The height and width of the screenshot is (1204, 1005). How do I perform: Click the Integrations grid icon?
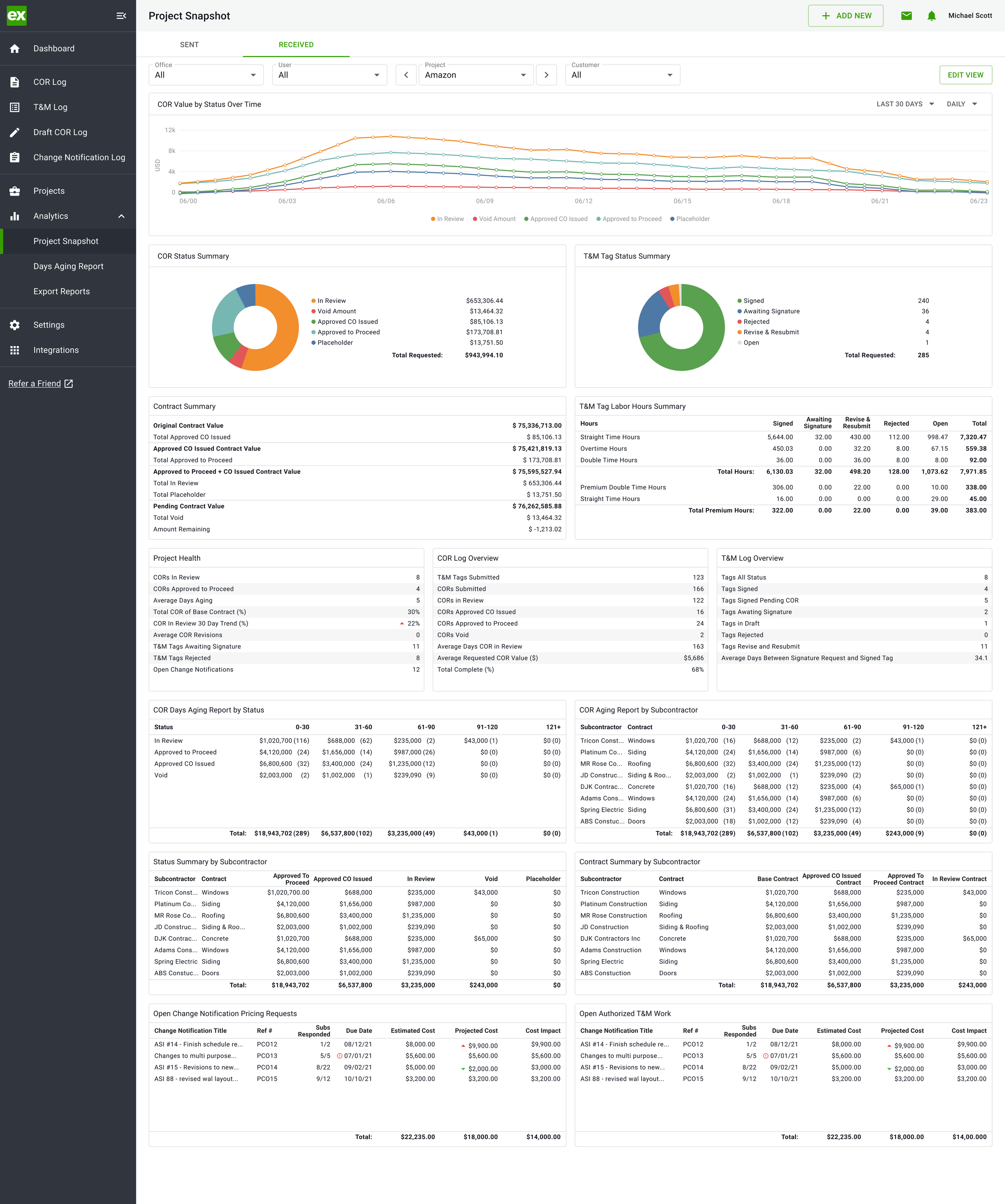pos(15,350)
